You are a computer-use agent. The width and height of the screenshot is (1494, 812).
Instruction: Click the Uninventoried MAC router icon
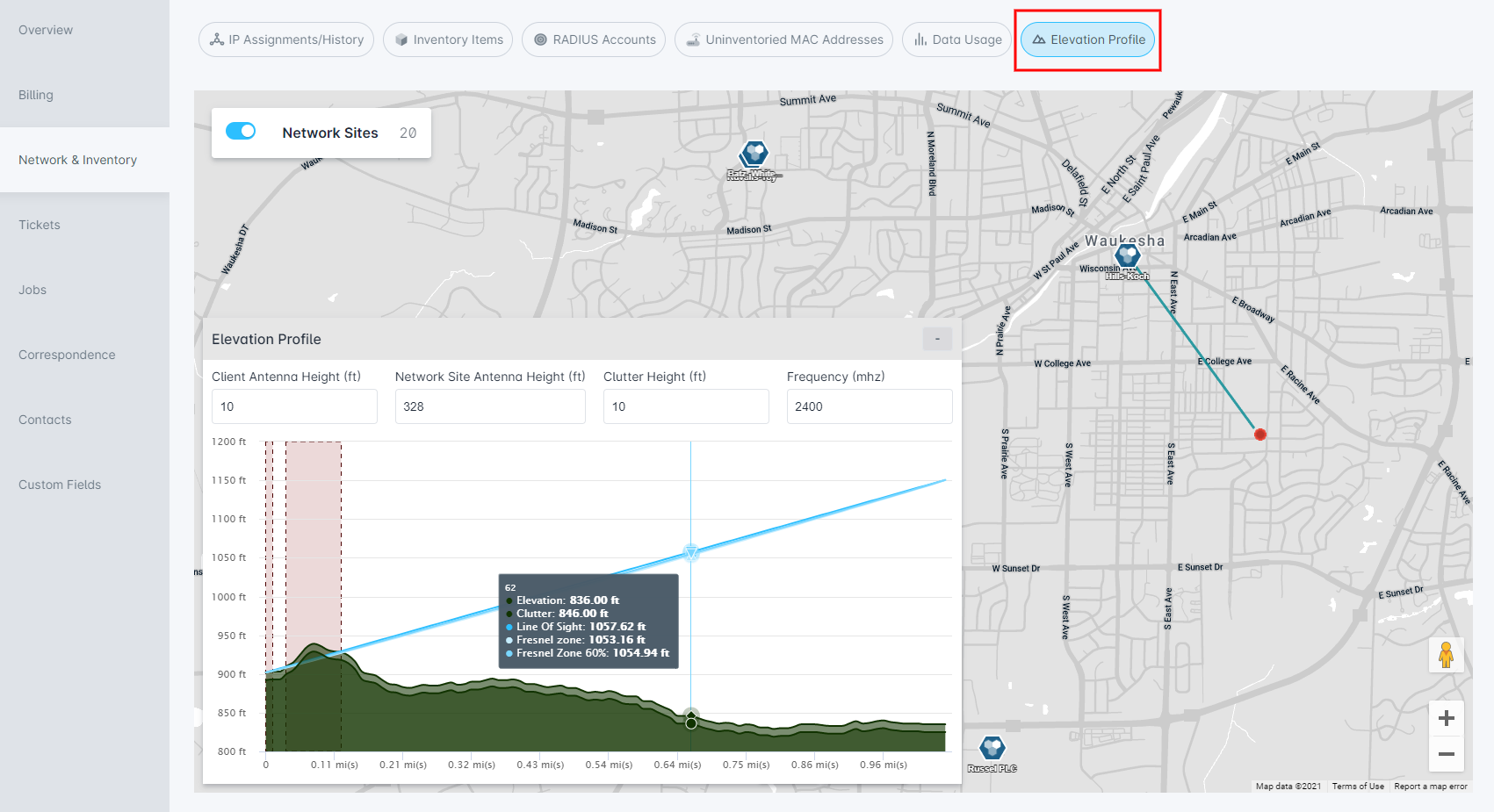693,40
